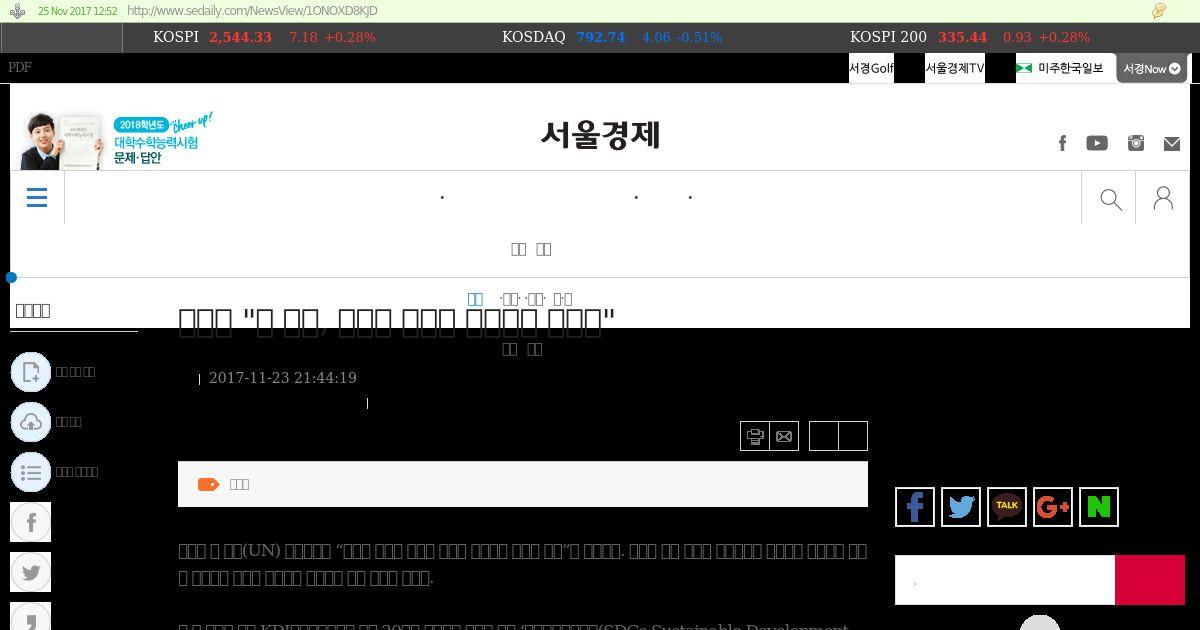Visit Seoul Economy Facebook page from header
The image size is (1200, 630).
coord(1062,143)
